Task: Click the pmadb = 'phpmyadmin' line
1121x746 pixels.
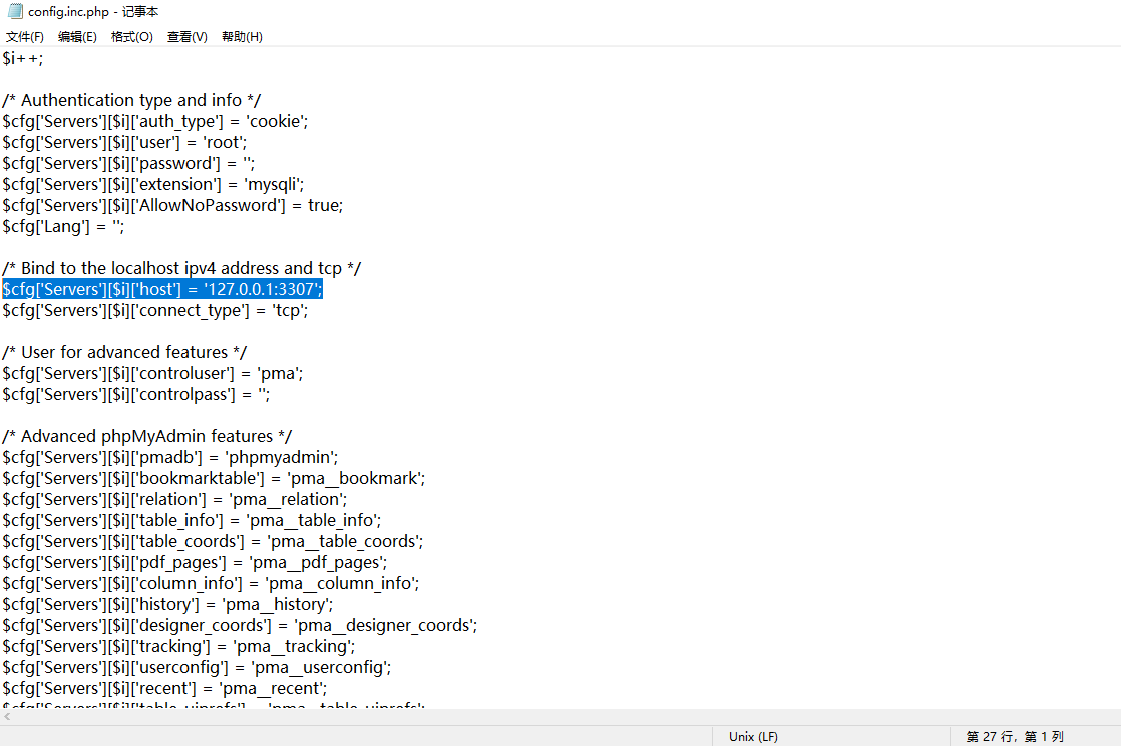Action: point(170,457)
